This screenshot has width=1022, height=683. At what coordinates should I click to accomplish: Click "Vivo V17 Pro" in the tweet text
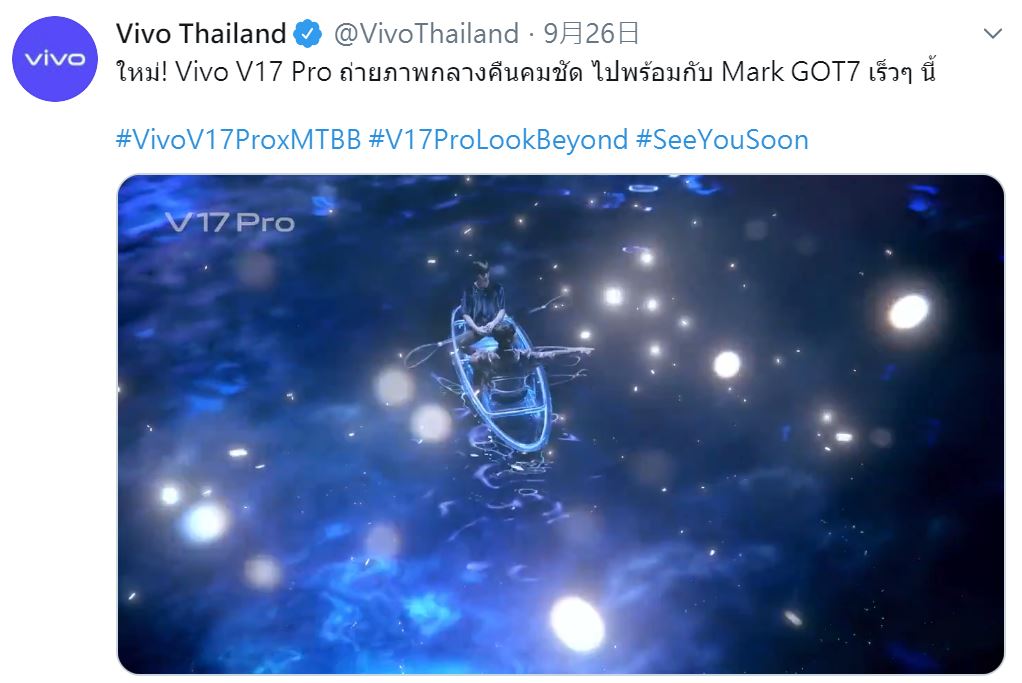point(231,73)
